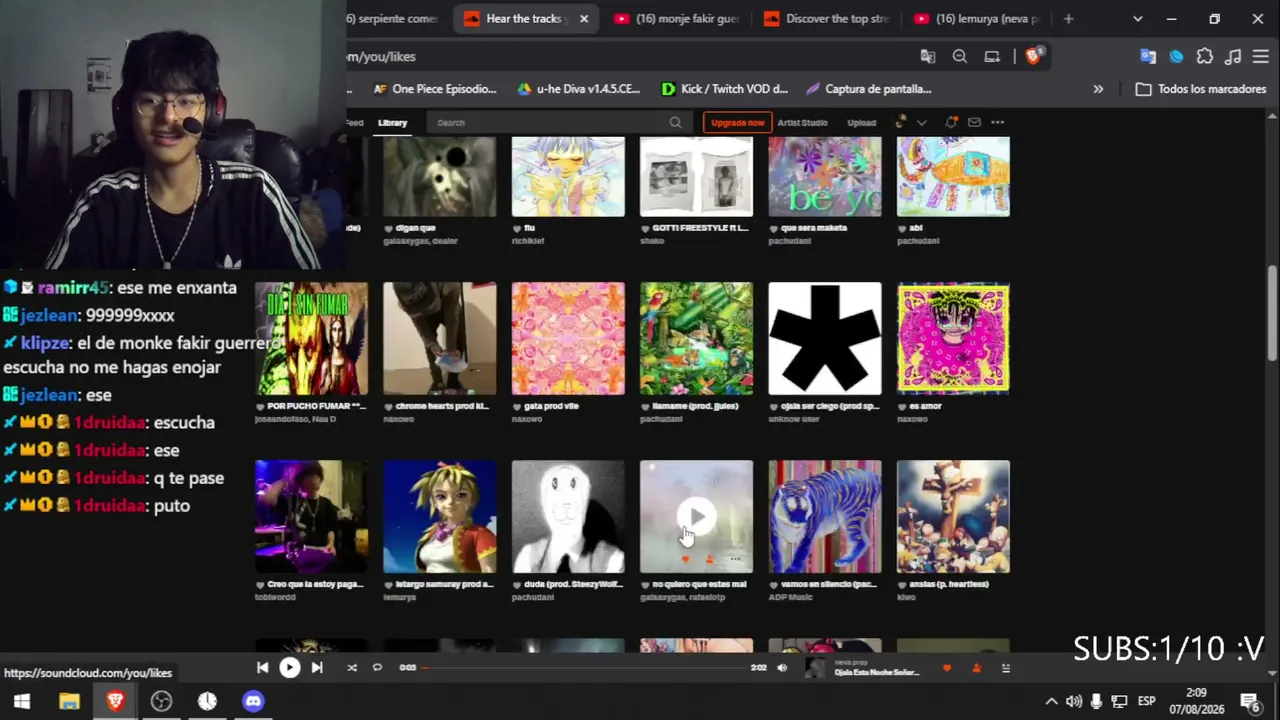This screenshot has width=1280, height=720.
Task: Open the Google Translate extension
Action: 1148,57
